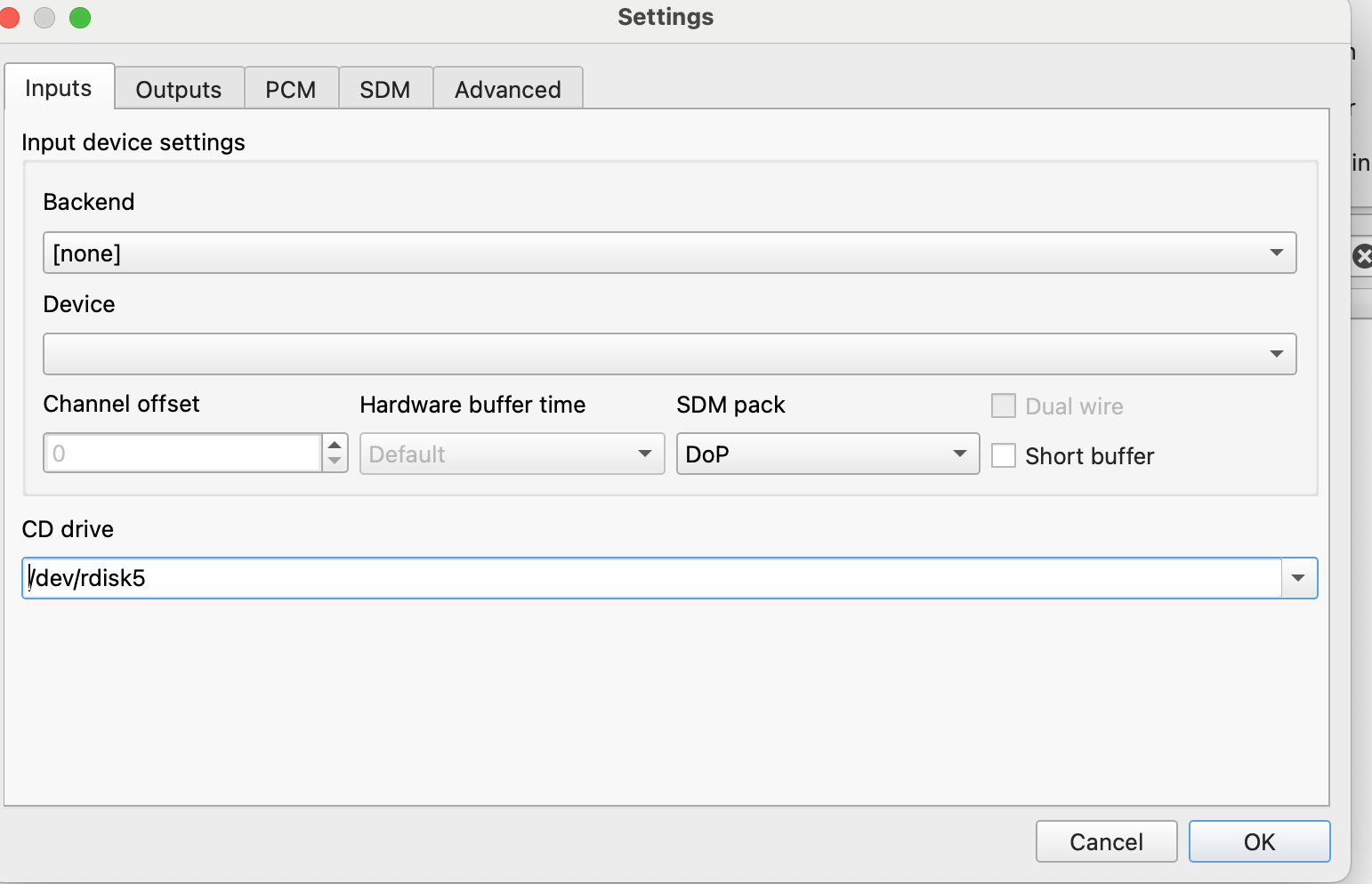Screen dimensions: 1372x884
Task: Enable the Short buffer checkbox
Action: pyautogui.click(x=1004, y=455)
